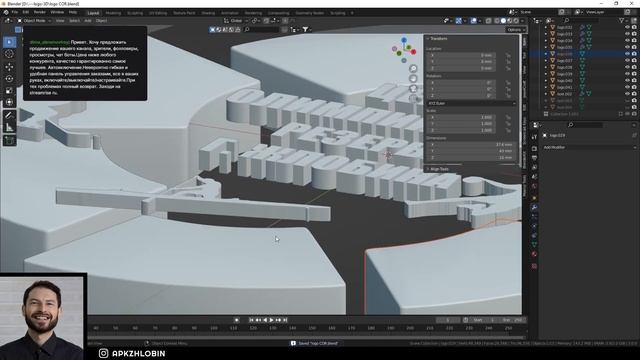Toggle viewport overlays display
Image resolution: width=640 pixels, height=360 pixels.
coord(473,20)
